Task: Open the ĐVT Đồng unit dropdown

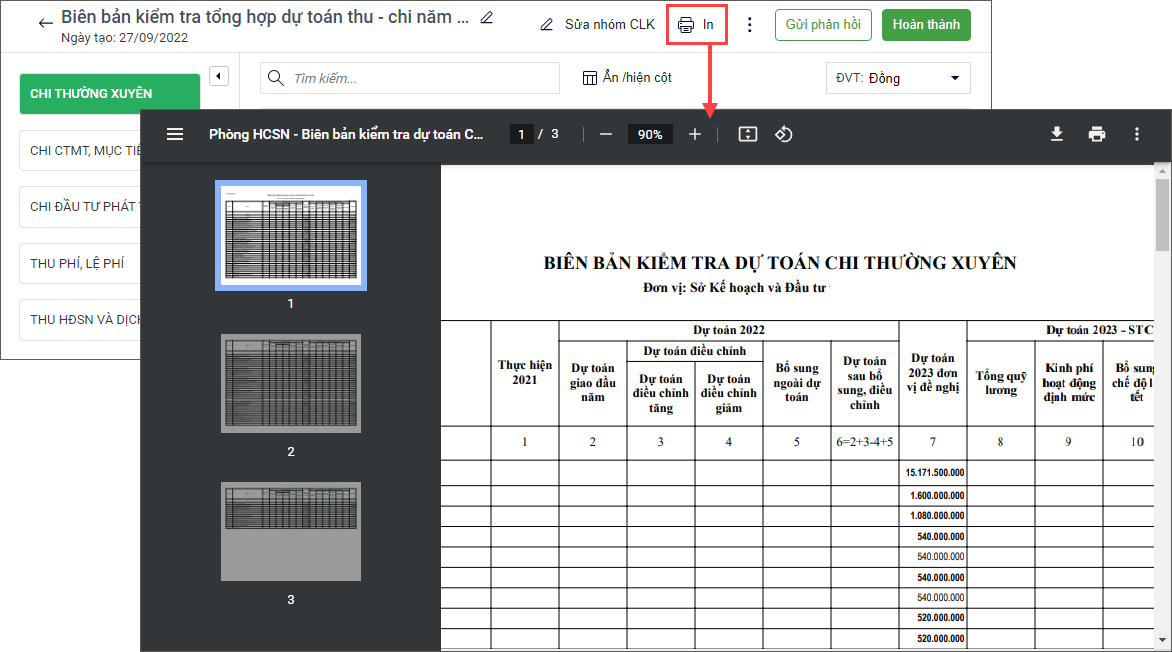Action: click(x=898, y=78)
